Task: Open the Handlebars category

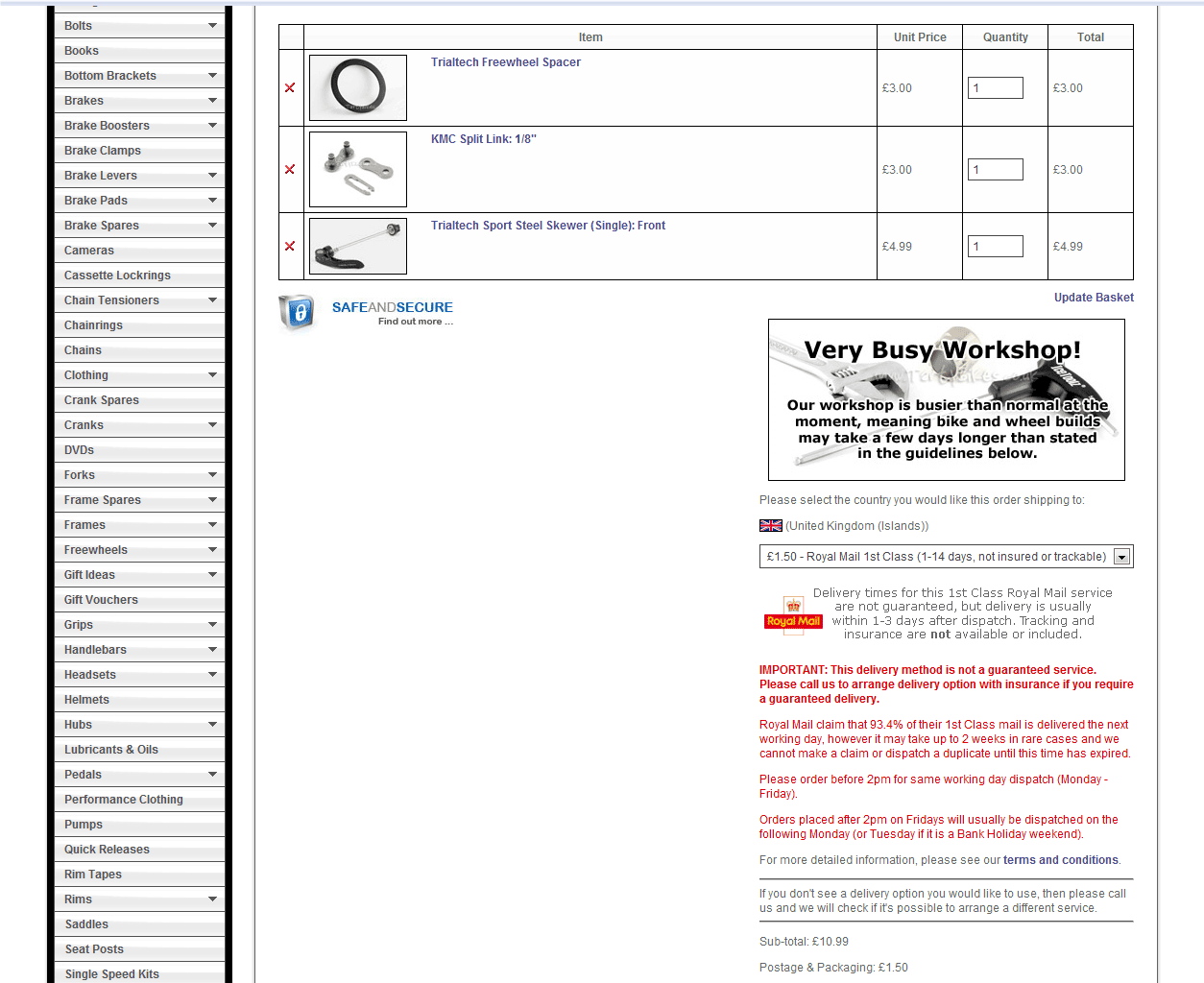Action: pyautogui.click(x=140, y=650)
